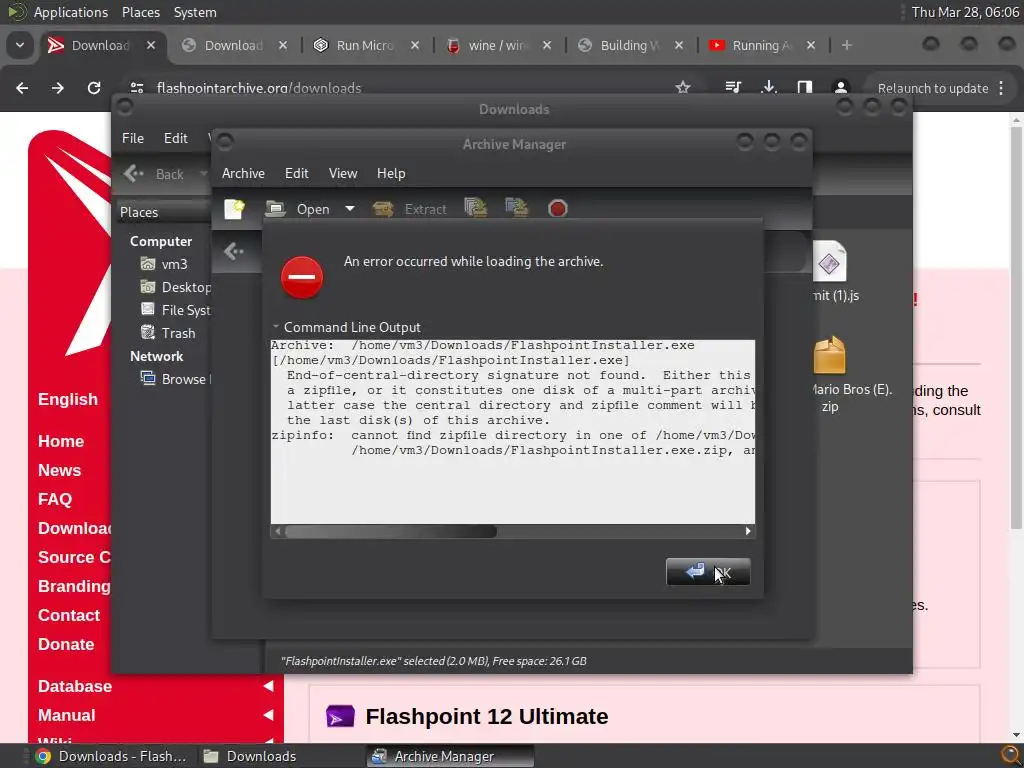Open the browser downloads icon

(x=769, y=88)
